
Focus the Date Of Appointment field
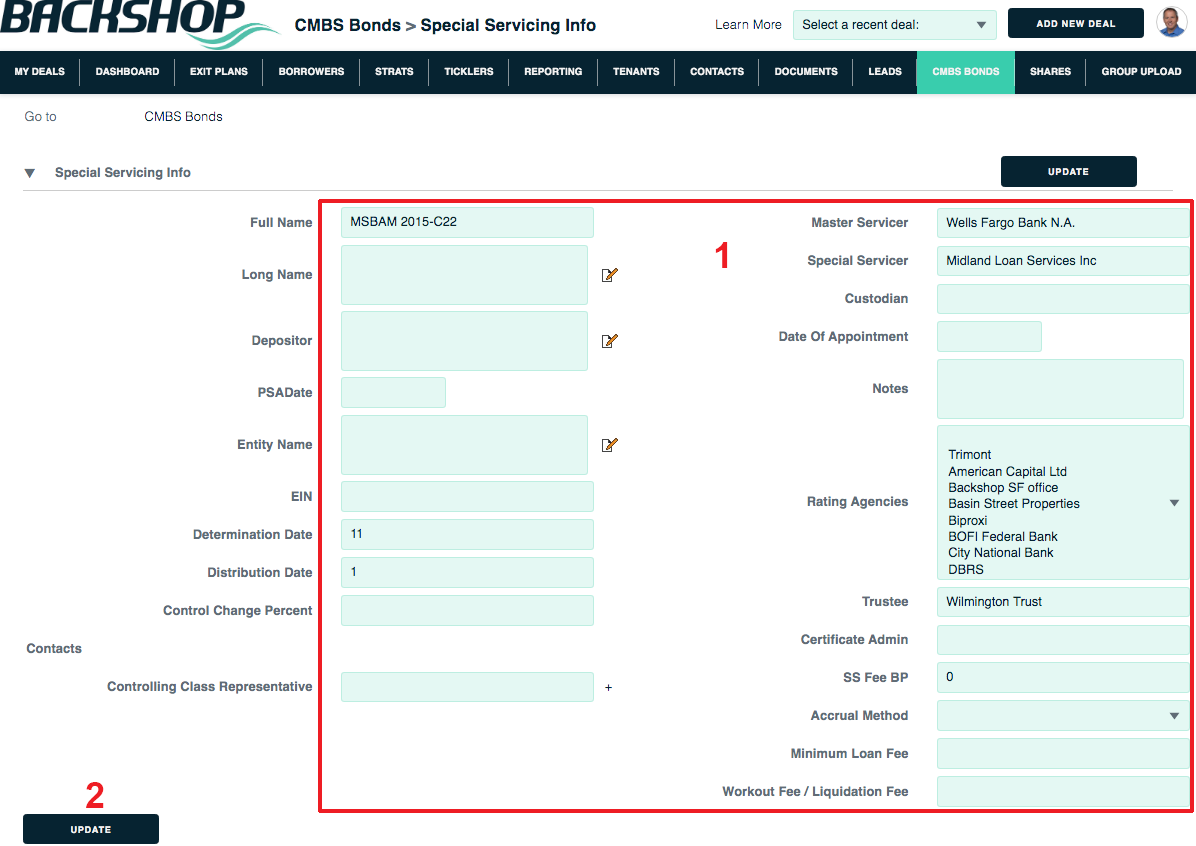[x=989, y=336]
